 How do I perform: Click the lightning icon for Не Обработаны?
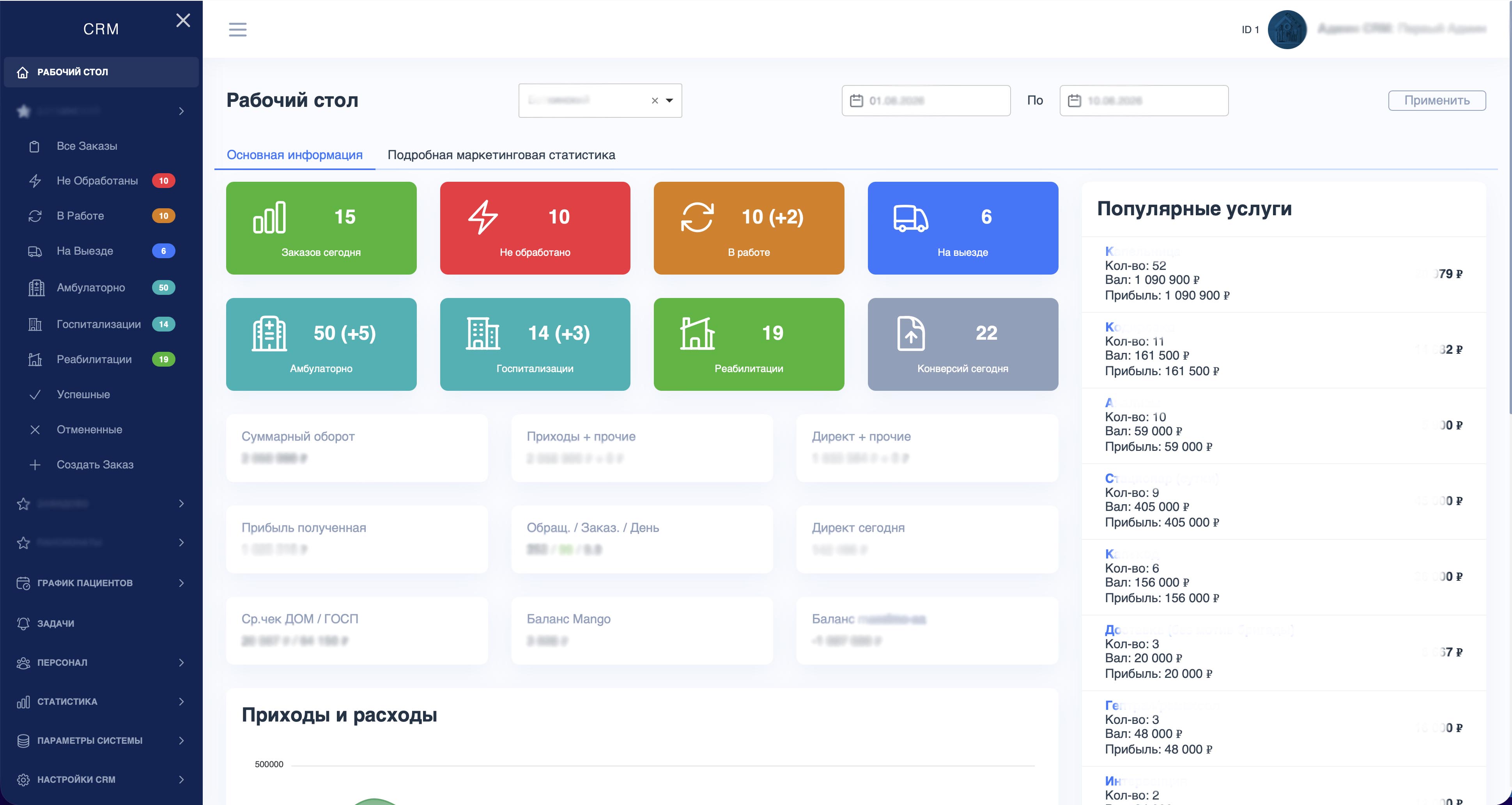(x=35, y=181)
